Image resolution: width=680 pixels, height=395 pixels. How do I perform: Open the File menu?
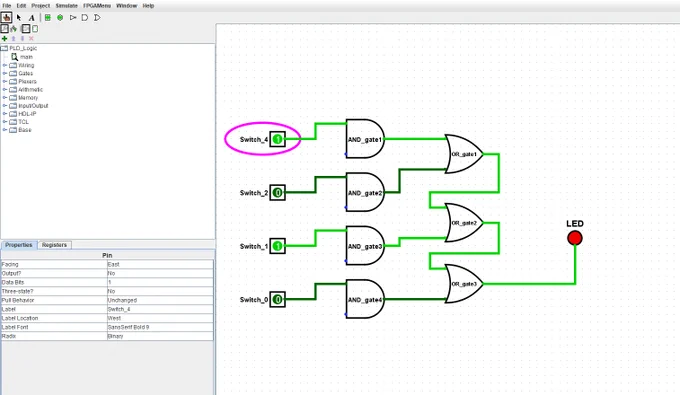point(7,6)
